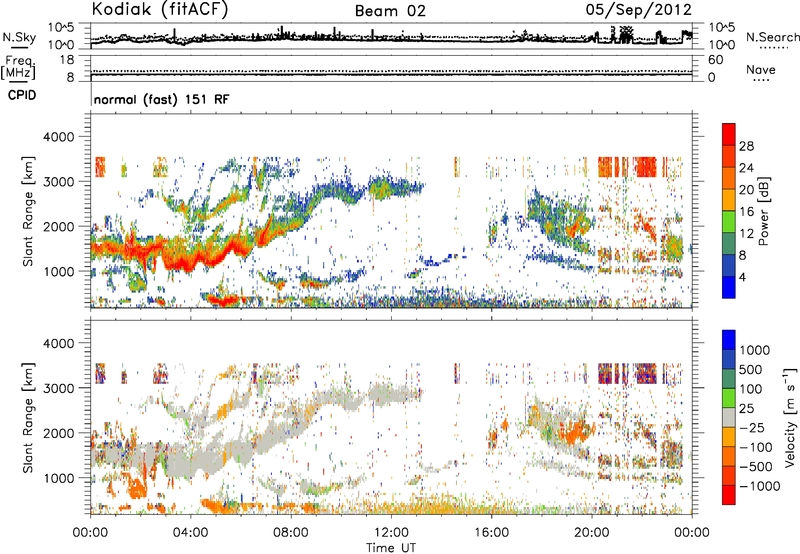The height and width of the screenshot is (554, 800).
Task: Click the '-25' velocity colorbar tick
Action: [x=752, y=427]
